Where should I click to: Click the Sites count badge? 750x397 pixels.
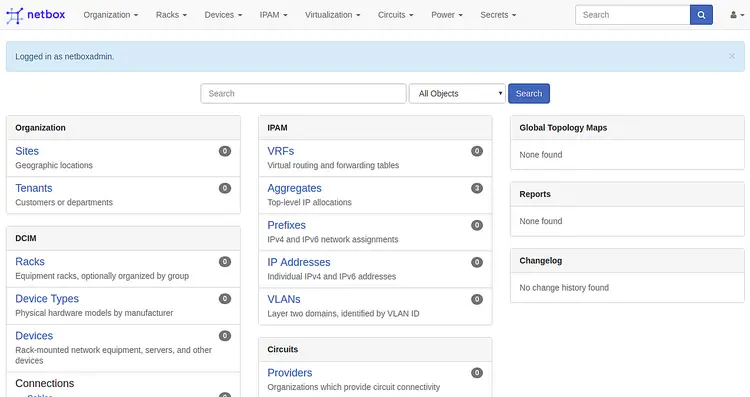point(225,151)
